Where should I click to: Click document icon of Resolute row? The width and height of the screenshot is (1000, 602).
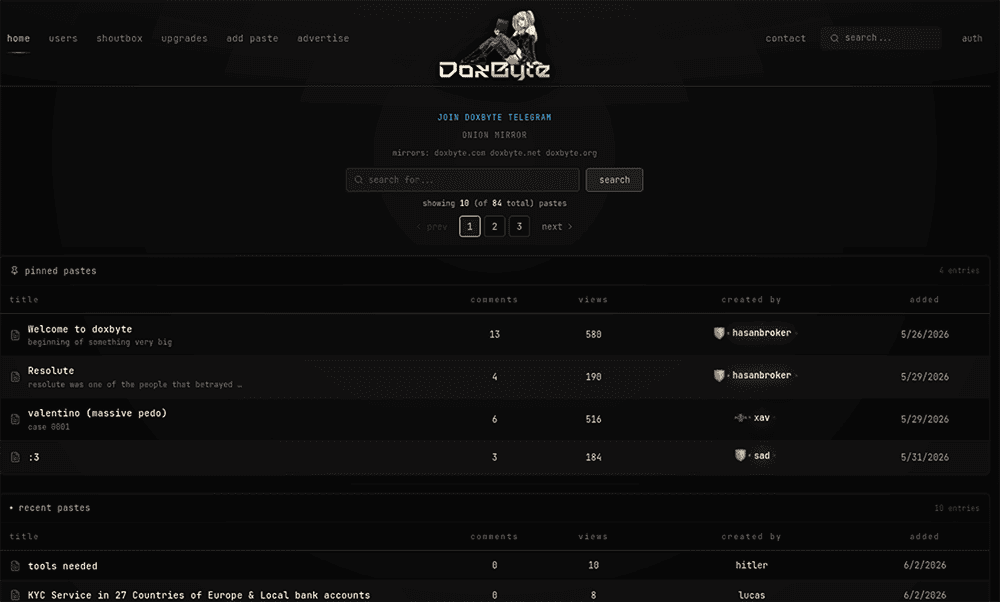pos(15,377)
